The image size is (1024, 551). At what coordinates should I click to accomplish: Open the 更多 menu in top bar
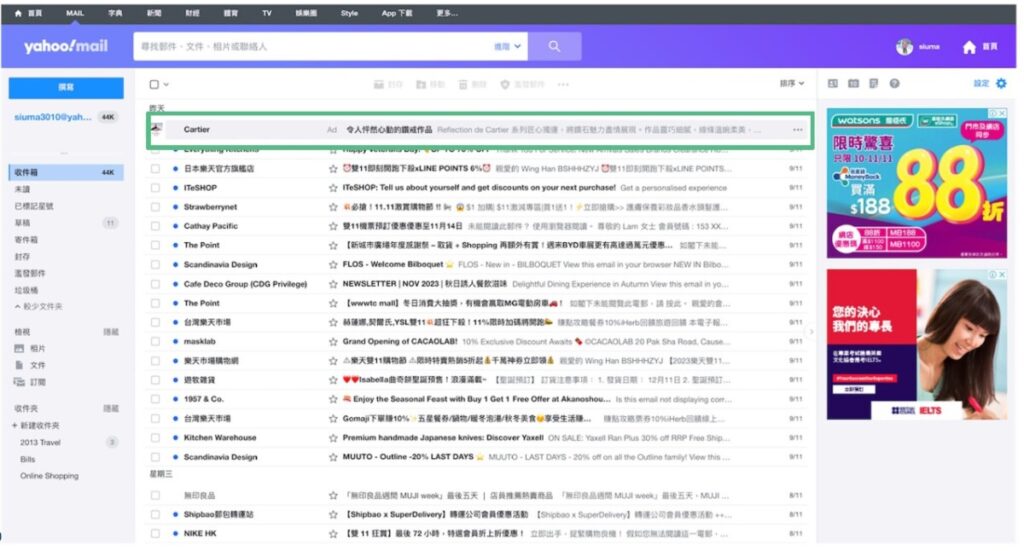click(447, 13)
